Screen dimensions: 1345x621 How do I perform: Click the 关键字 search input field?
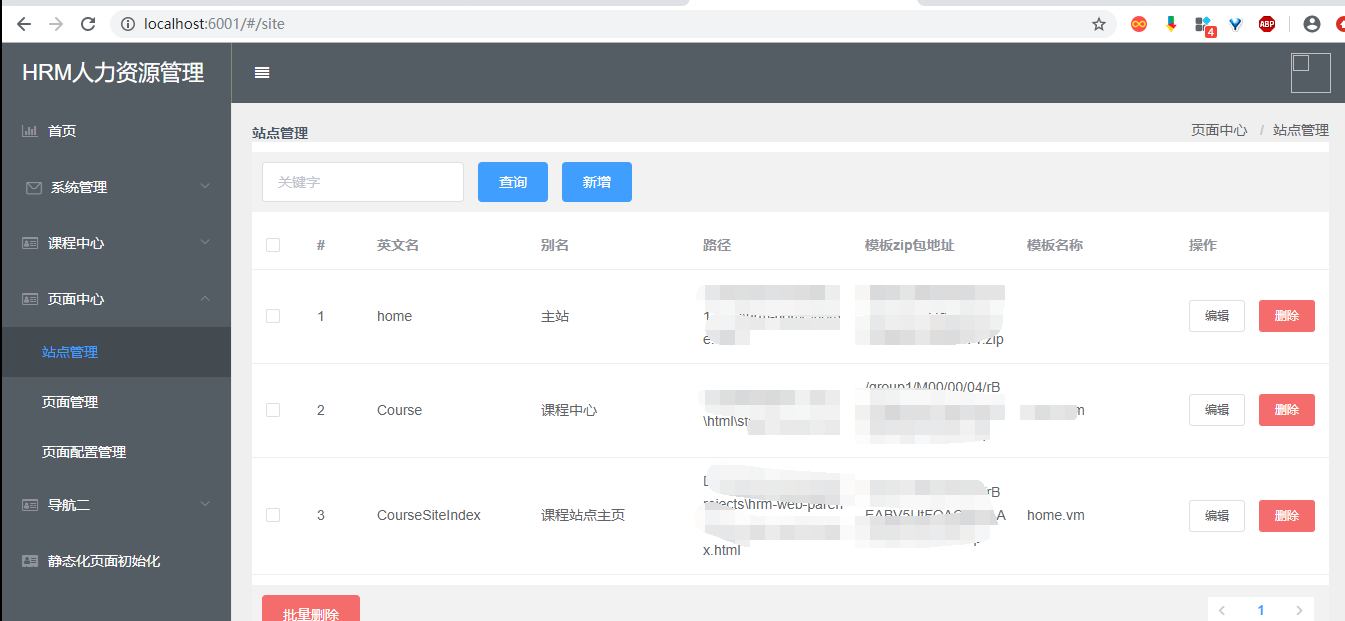pos(362,181)
